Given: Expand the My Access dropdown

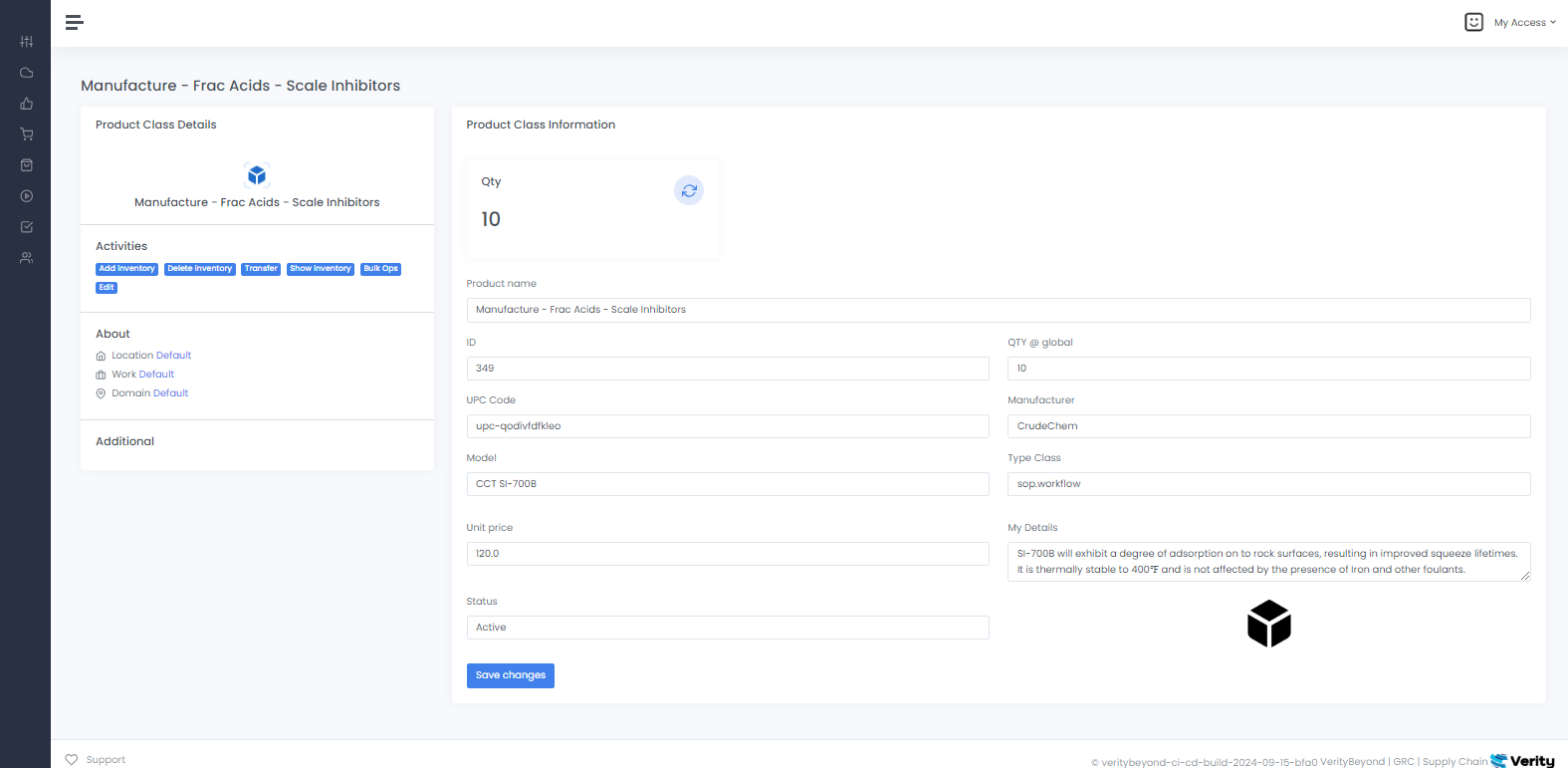Looking at the screenshot, I should click(x=1523, y=22).
